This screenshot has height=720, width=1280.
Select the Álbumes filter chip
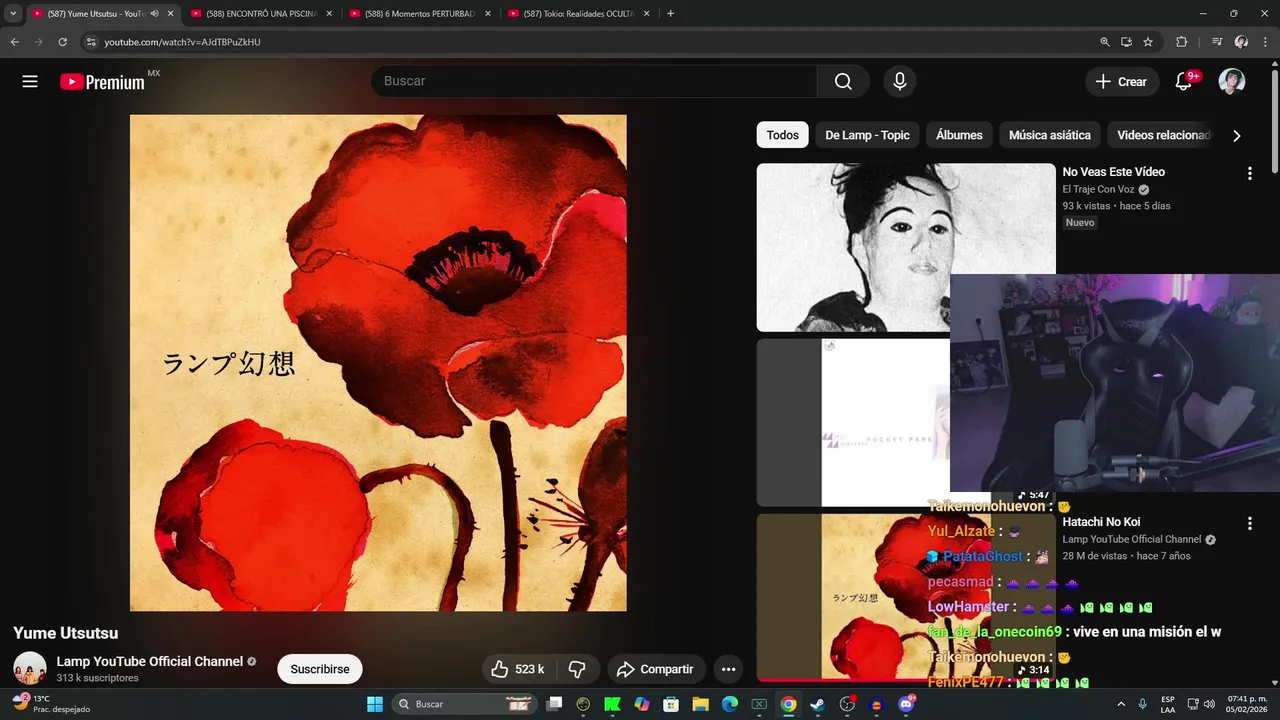[959, 135]
